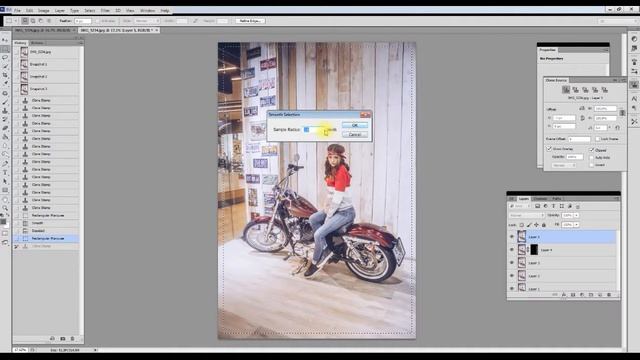Toggle visibility eye of Layer 5
Viewport: 640px width, 360px height.
coord(512,237)
